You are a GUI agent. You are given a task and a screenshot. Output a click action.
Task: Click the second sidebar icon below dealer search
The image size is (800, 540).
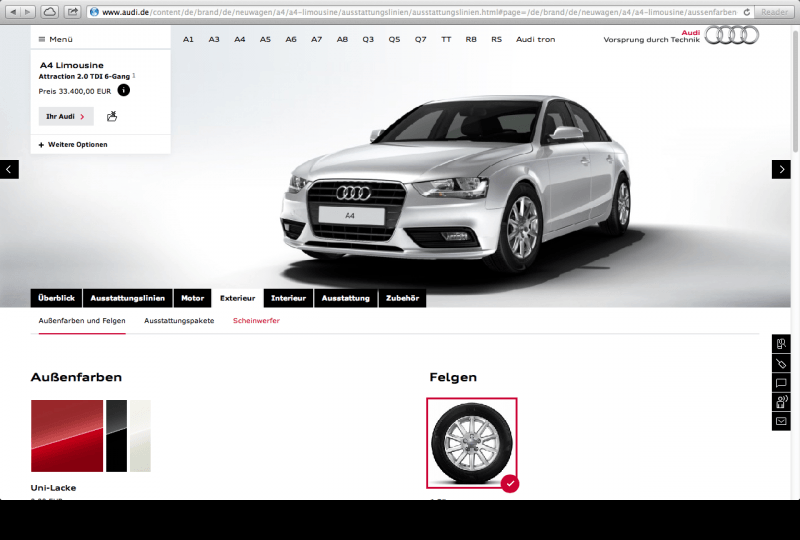tap(781, 363)
